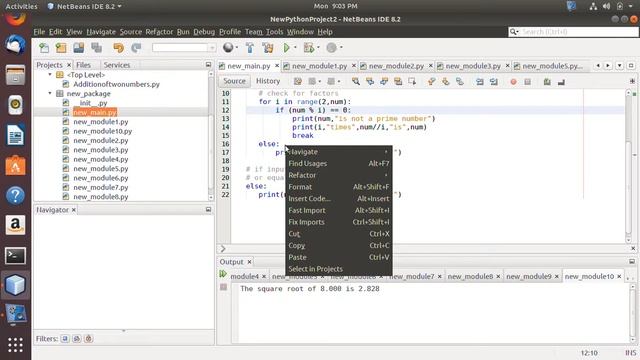Choose Fix Imports from context menu
The width and height of the screenshot is (640, 360).
(x=339, y=222)
